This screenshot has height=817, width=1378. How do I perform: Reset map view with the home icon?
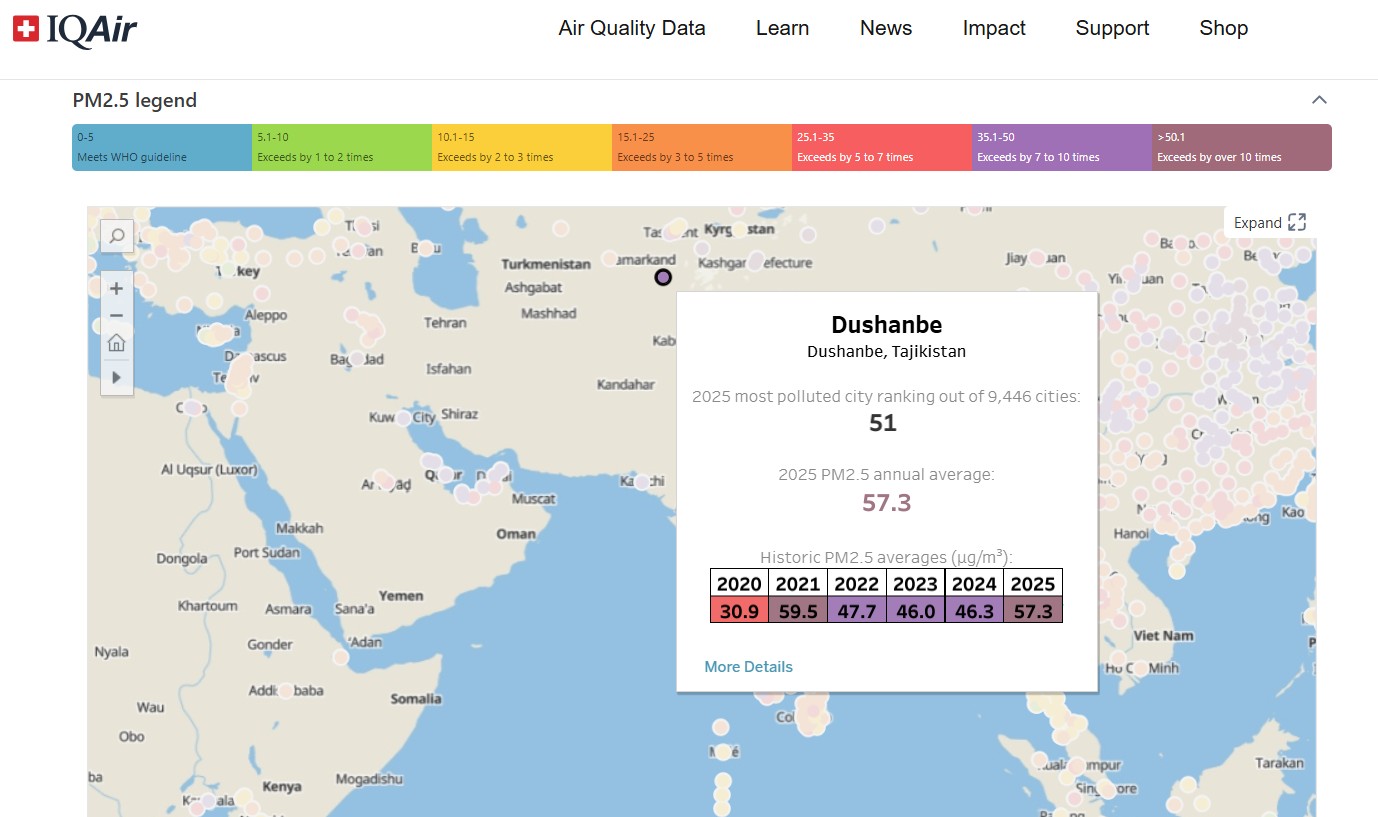point(117,343)
